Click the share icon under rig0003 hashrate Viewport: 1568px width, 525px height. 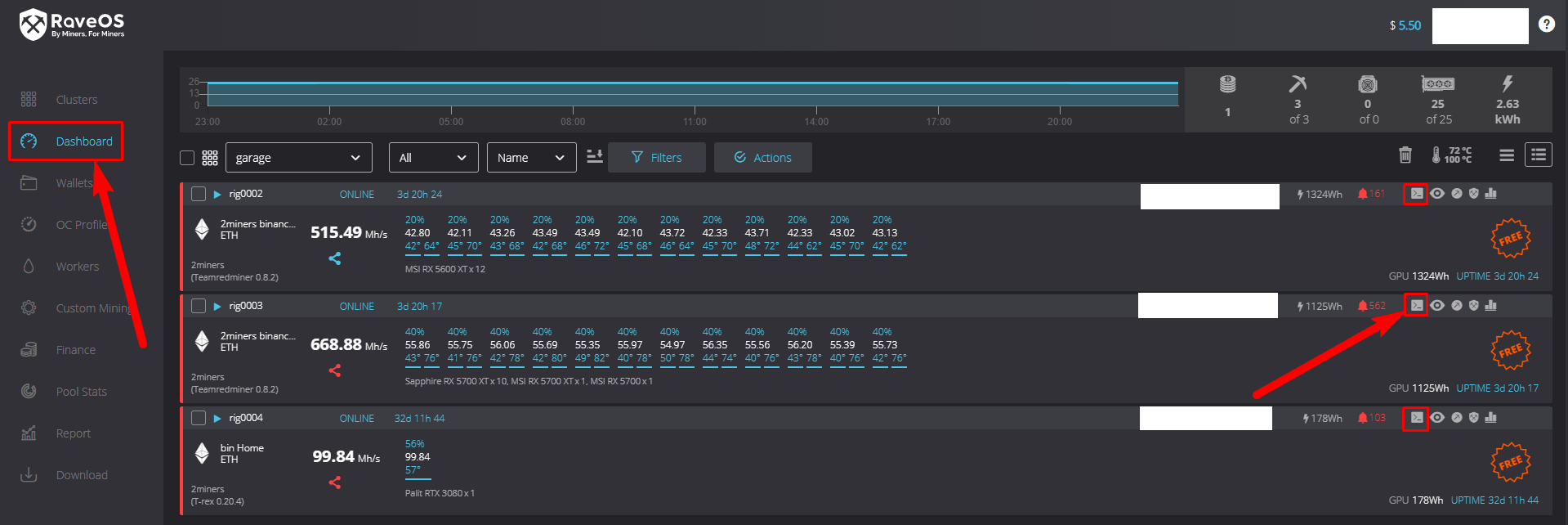[334, 370]
